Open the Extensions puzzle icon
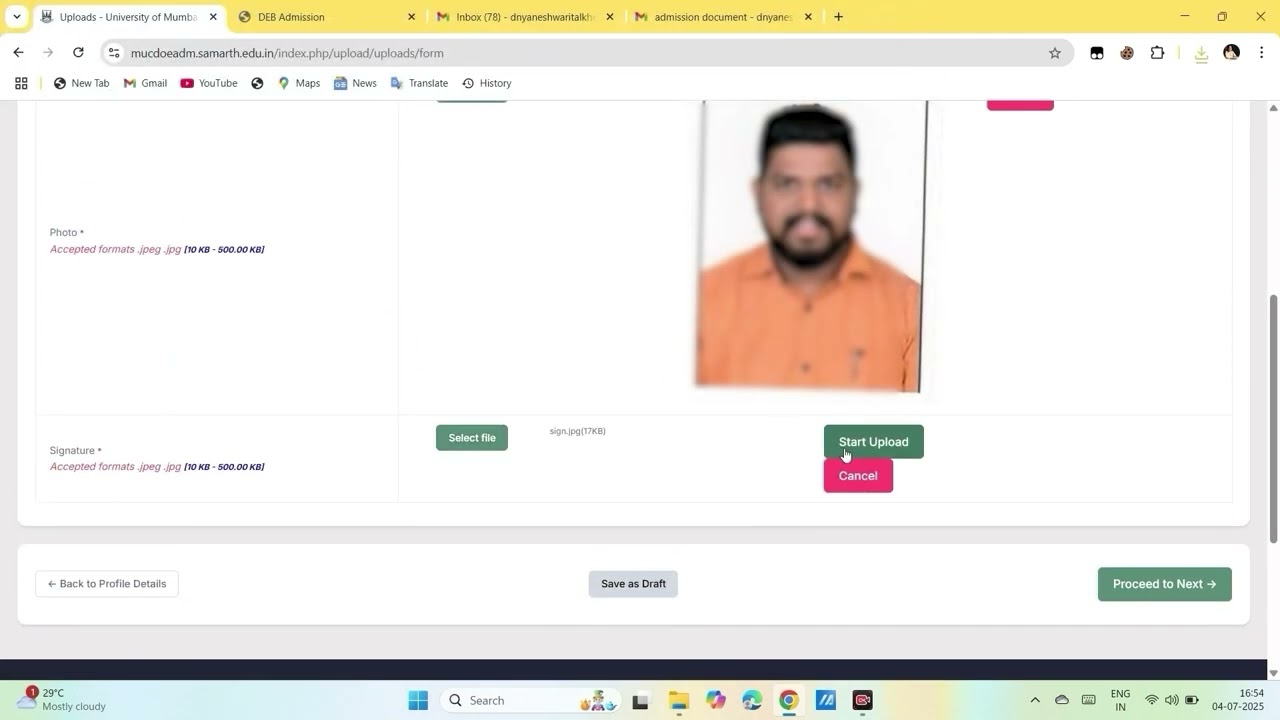 click(1157, 53)
